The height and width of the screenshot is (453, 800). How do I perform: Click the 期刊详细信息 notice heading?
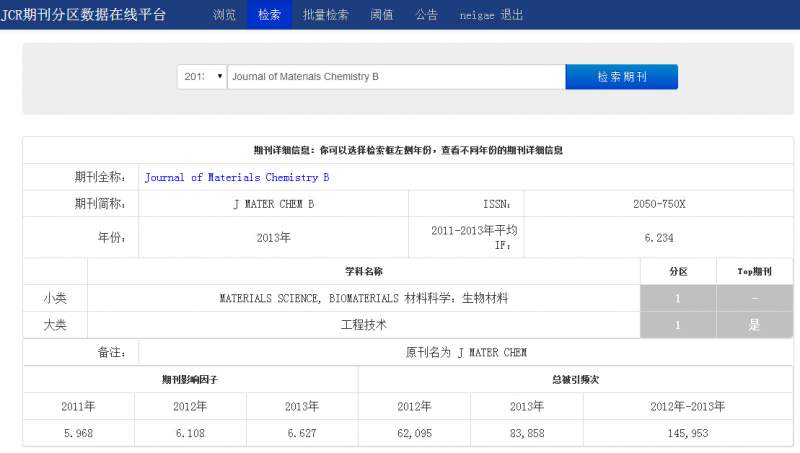click(408, 150)
